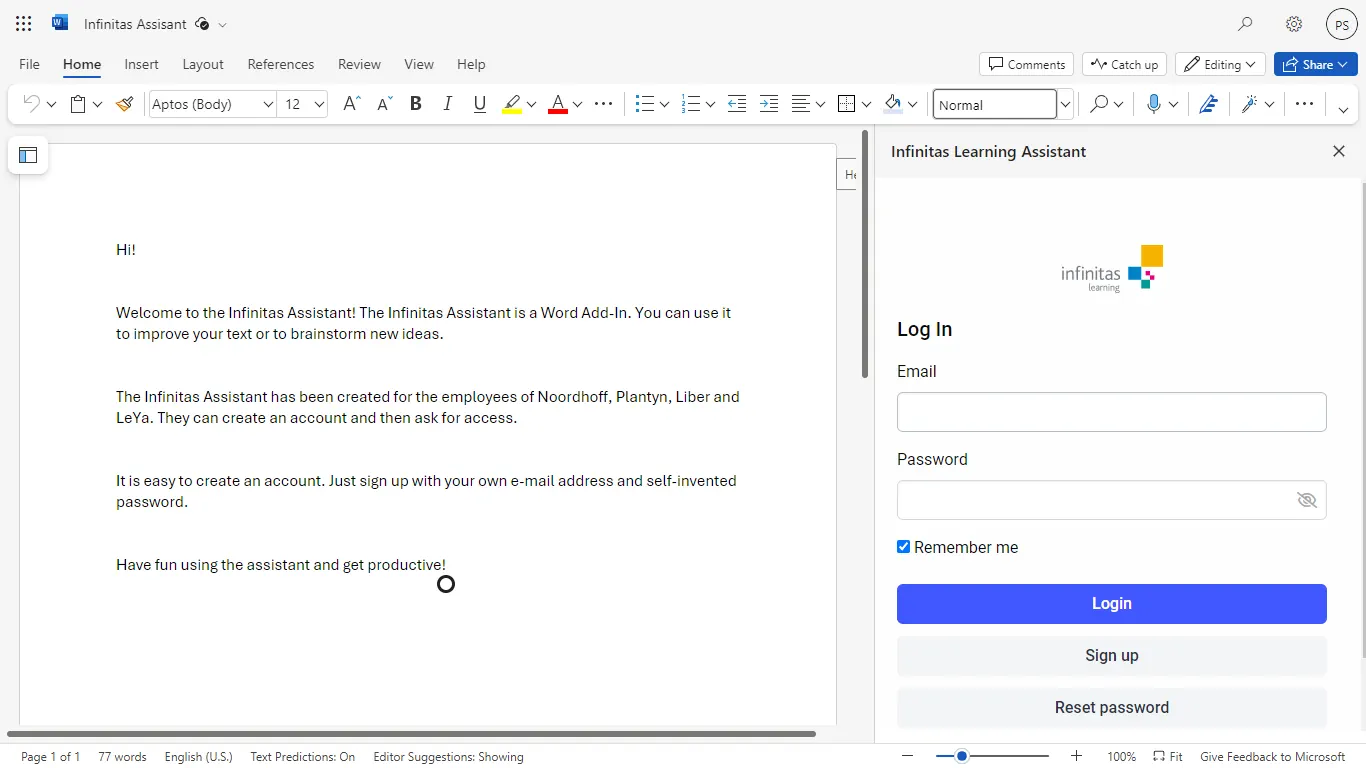Expand document title dropdown chevron
1366x768 pixels.
tap(222, 24)
